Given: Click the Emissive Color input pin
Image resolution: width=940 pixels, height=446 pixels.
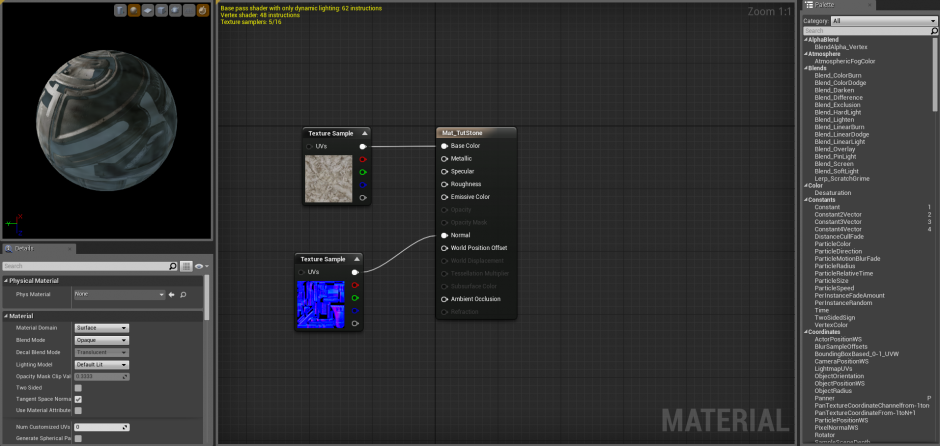Looking at the screenshot, I should 444,197.
